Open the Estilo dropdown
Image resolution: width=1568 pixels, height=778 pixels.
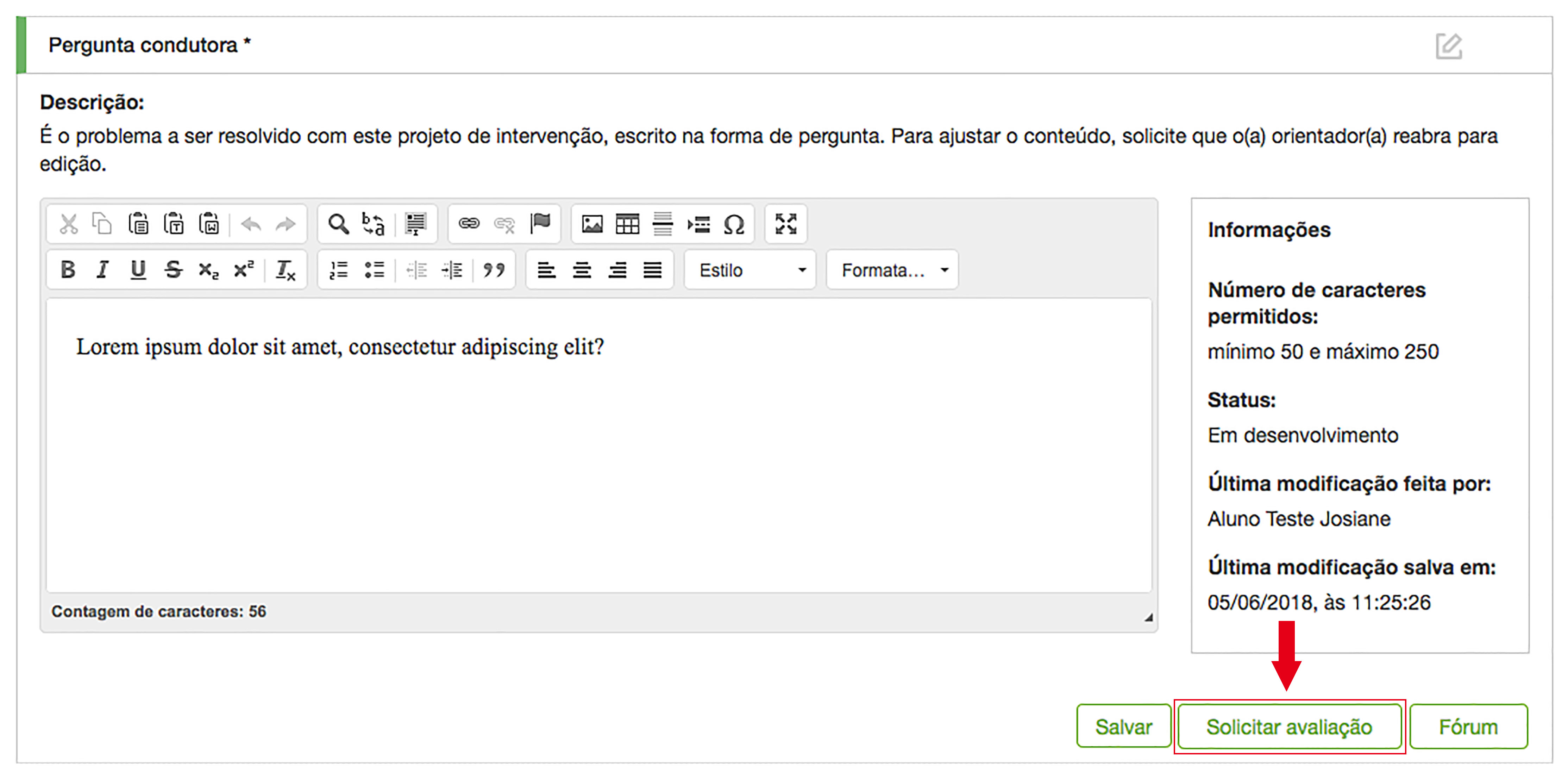(x=750, y=270)
